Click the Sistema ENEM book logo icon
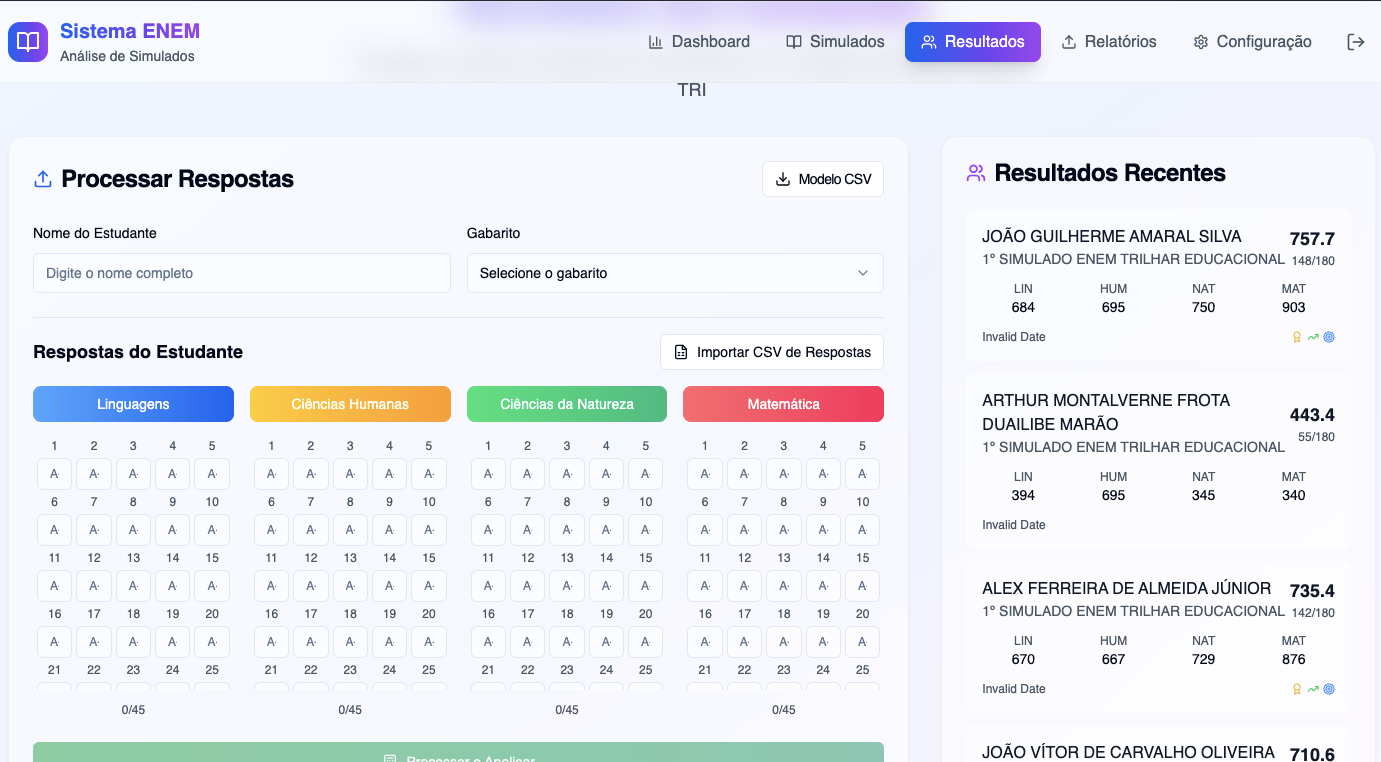1381x762 pixels. tap(28, 42)
